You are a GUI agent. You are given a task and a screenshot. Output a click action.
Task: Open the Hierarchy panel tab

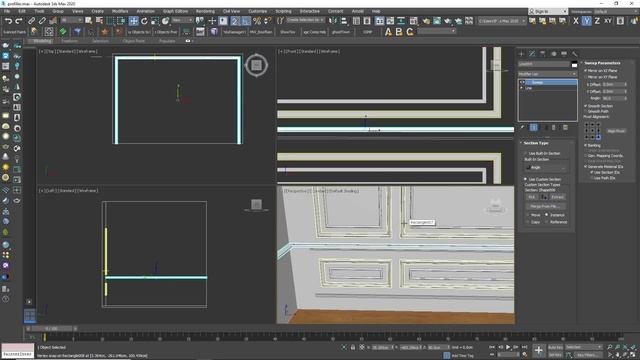[x=542, y=53]
